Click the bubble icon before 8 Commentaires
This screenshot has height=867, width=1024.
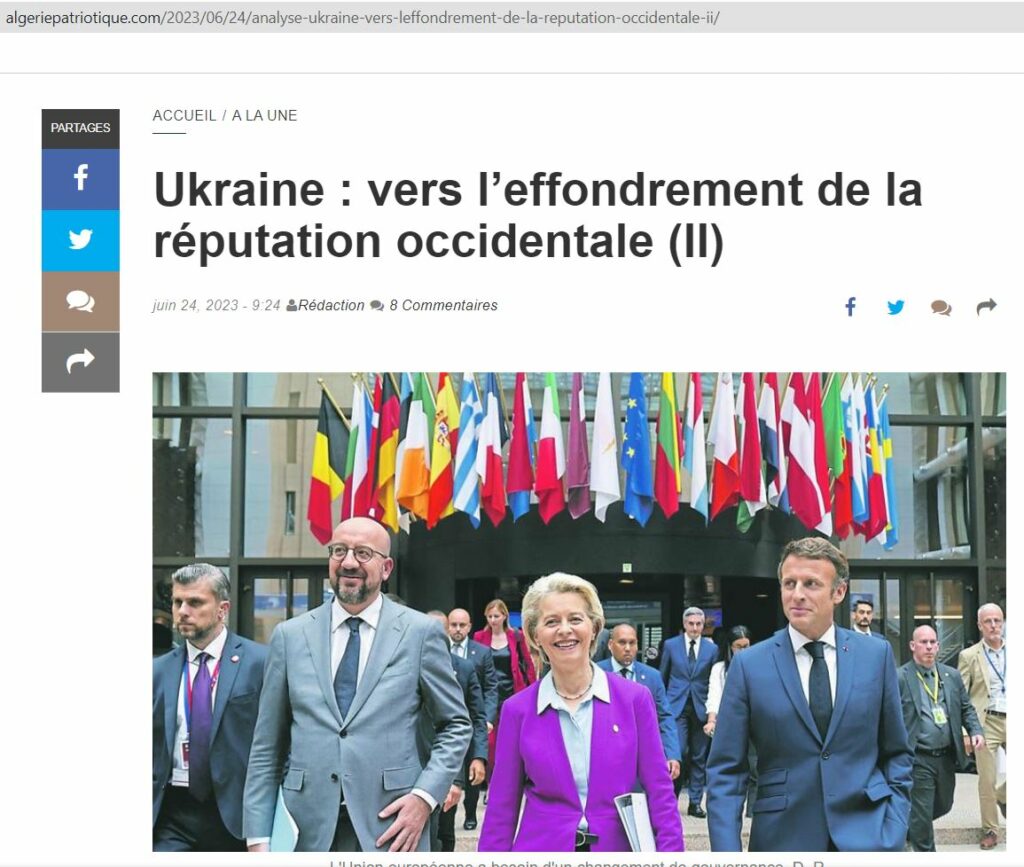coord(377,306)
